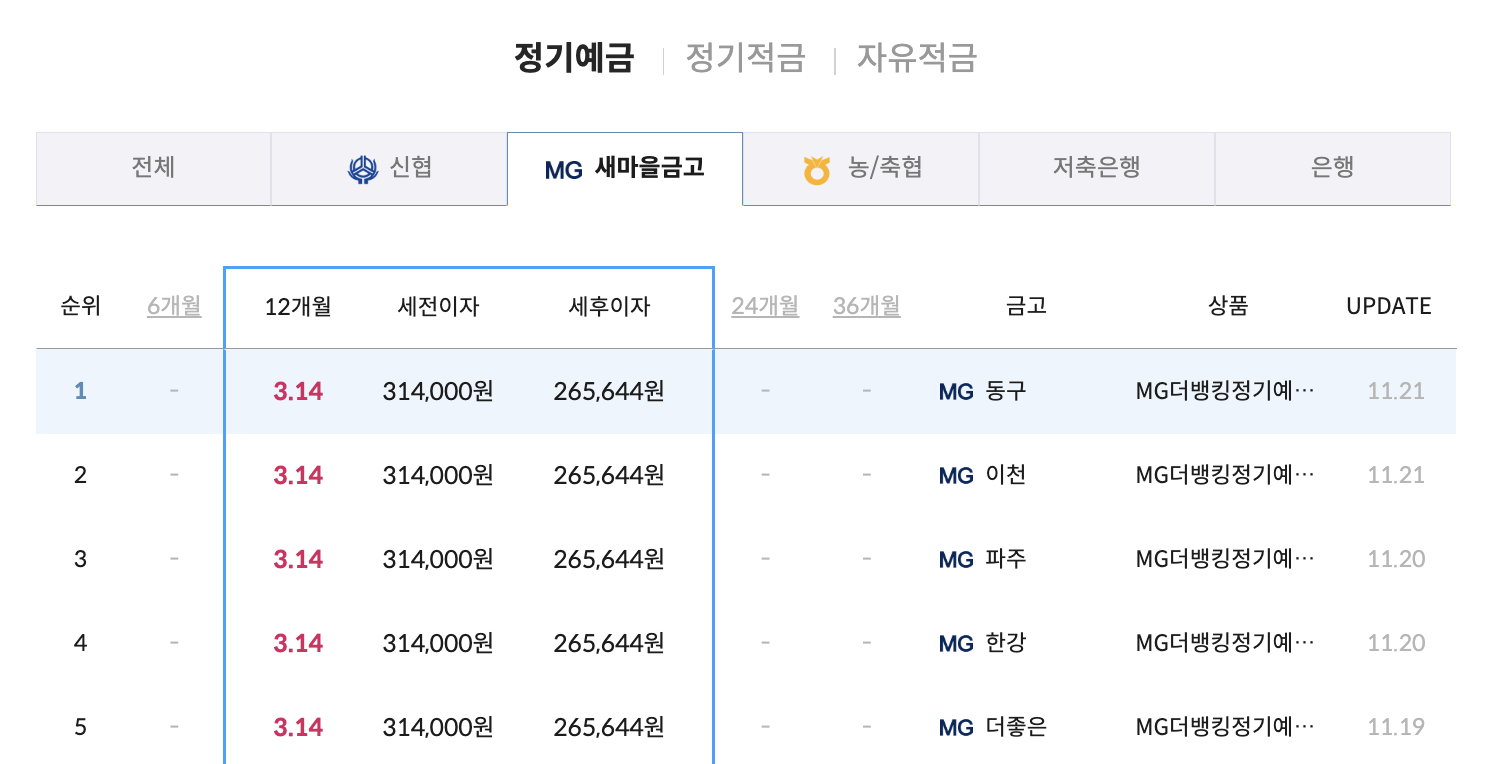The image size is (1506, 764).
Task: Click 314,000원 in the 동구 row
Action: tap(438, 392)
